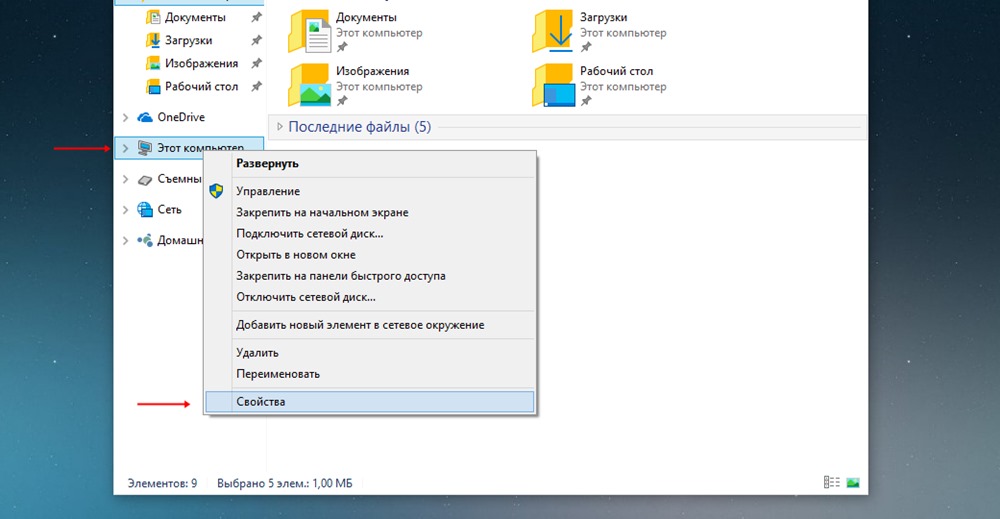The image size is (1000, 519).
Task: Unpin Рабочий стол via sidebar pin icon
Action: click(256, 86)
